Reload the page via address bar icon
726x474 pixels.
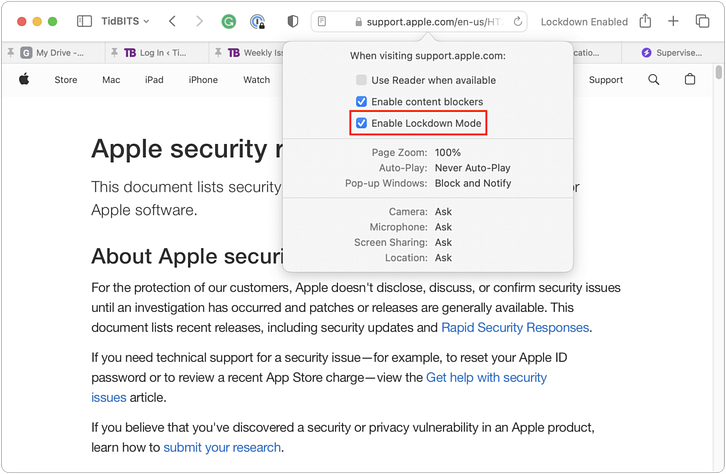(518, 21)
